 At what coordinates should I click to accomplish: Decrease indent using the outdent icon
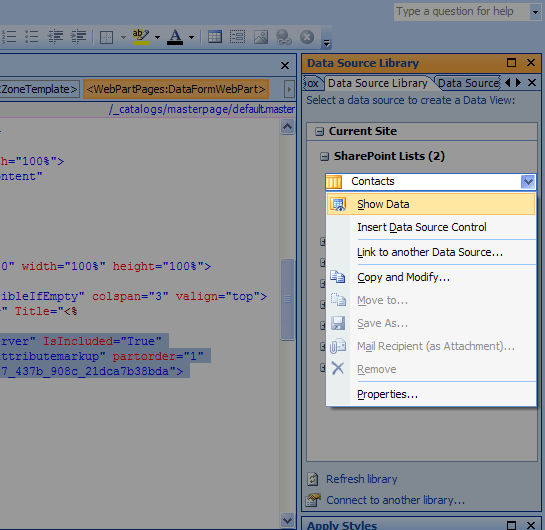coord(55,36)
